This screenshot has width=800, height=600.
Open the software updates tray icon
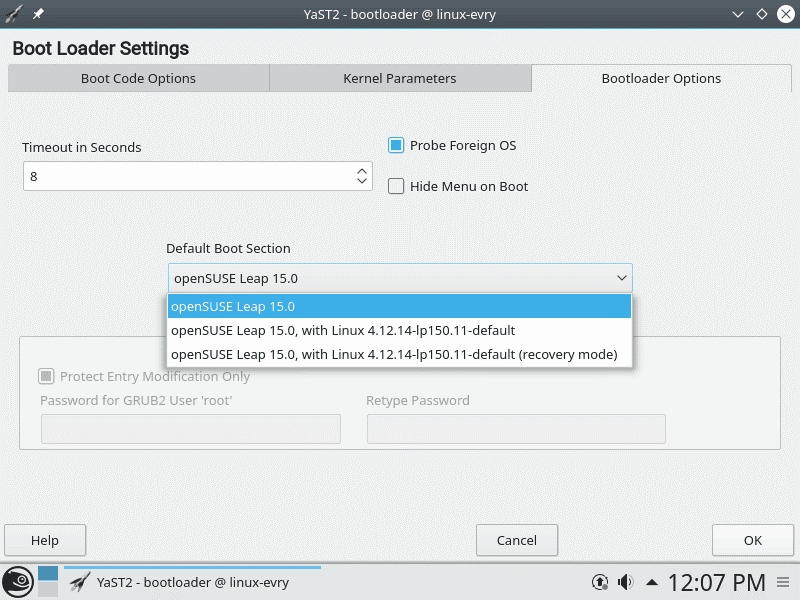point(599,581)
